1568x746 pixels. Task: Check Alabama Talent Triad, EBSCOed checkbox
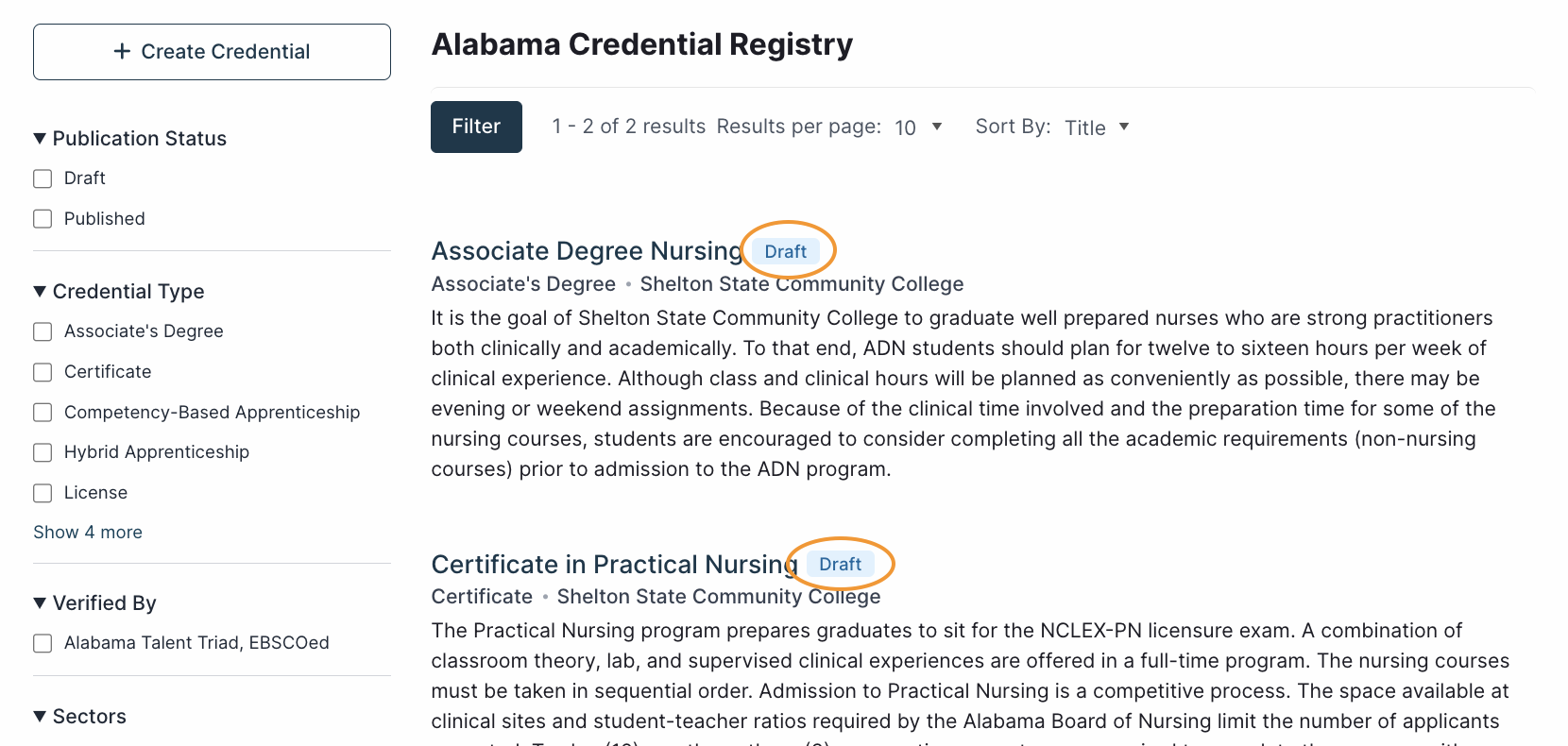pyautogui.click(x=43, y=643)
